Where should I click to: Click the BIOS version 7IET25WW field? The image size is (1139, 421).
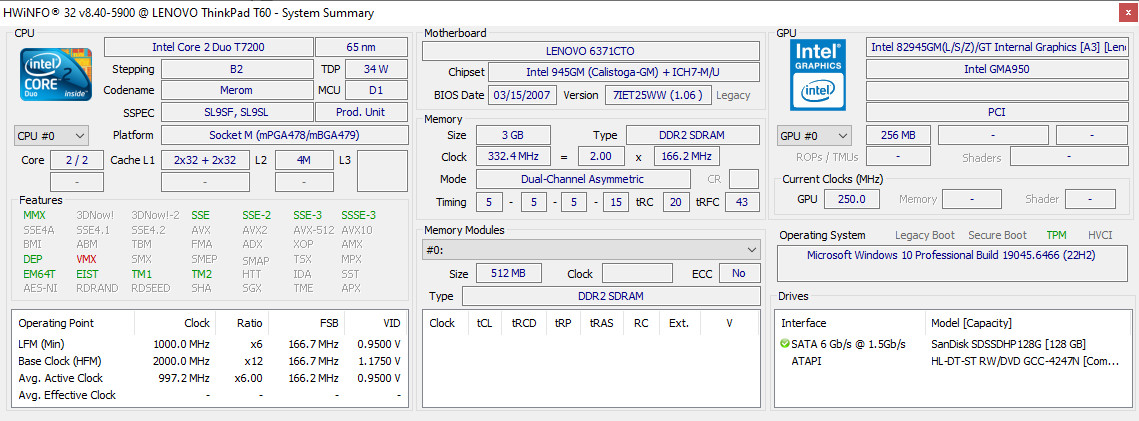coord(657,95)
